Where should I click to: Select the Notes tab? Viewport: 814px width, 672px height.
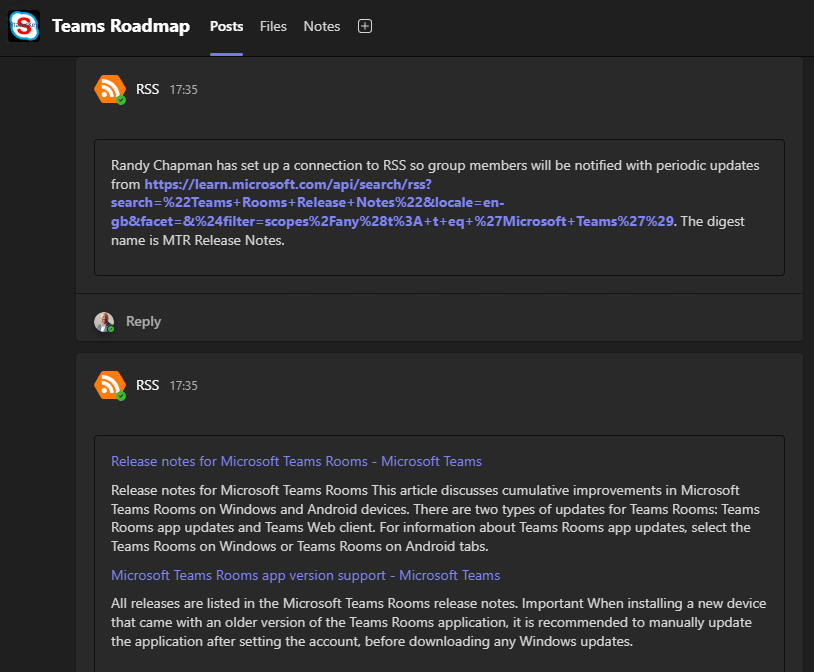322,26
